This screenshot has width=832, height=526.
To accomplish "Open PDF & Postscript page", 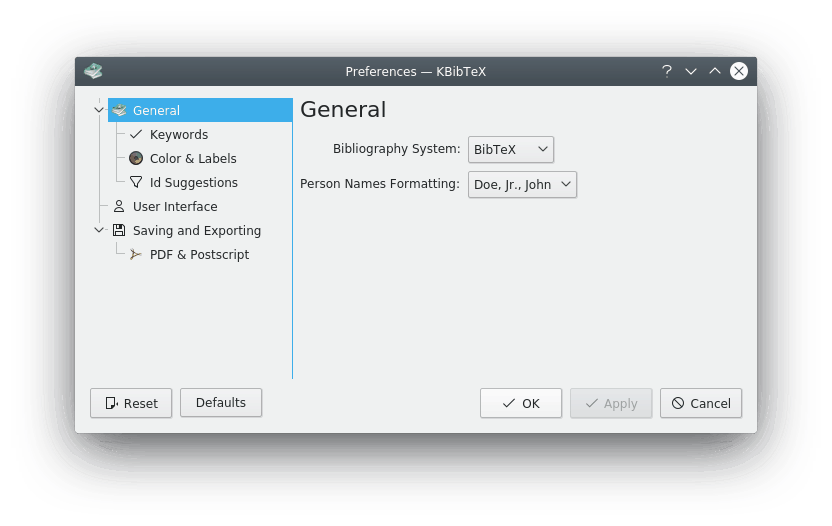I will click(200, 254).
